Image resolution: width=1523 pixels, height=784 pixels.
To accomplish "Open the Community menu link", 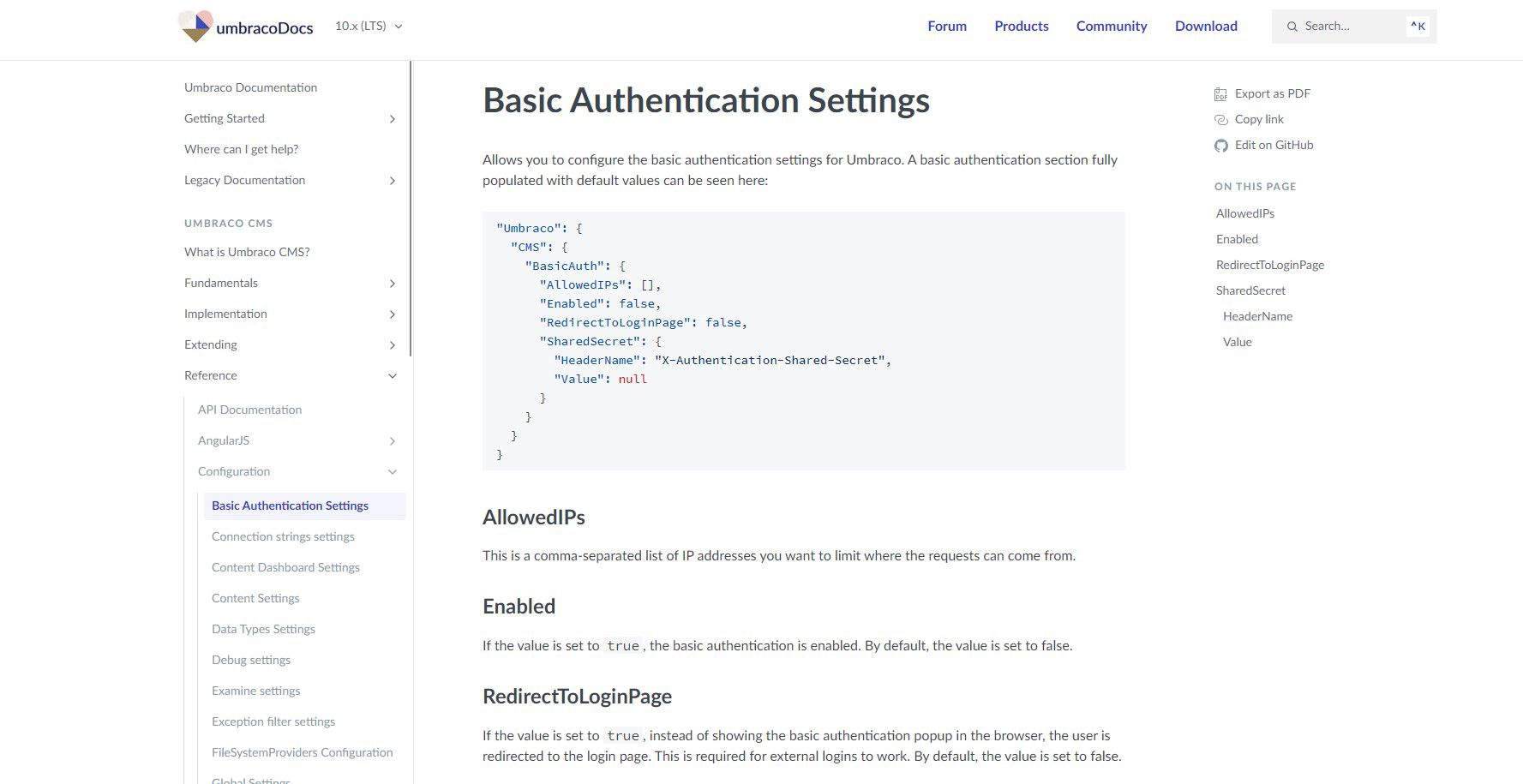I will pyautogui.click(x=1112, y=27).
